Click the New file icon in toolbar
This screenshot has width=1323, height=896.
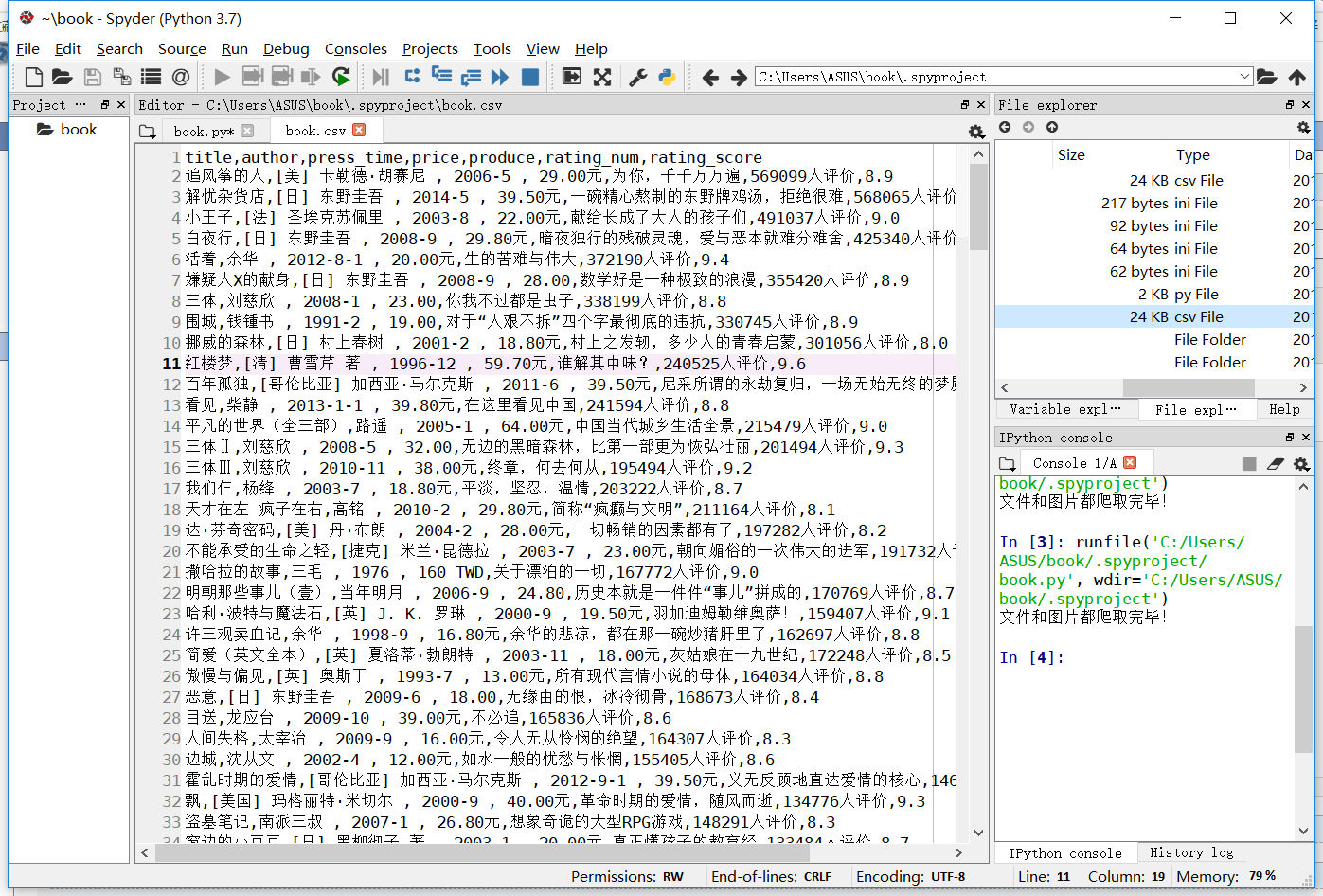[x=33, y=77]
